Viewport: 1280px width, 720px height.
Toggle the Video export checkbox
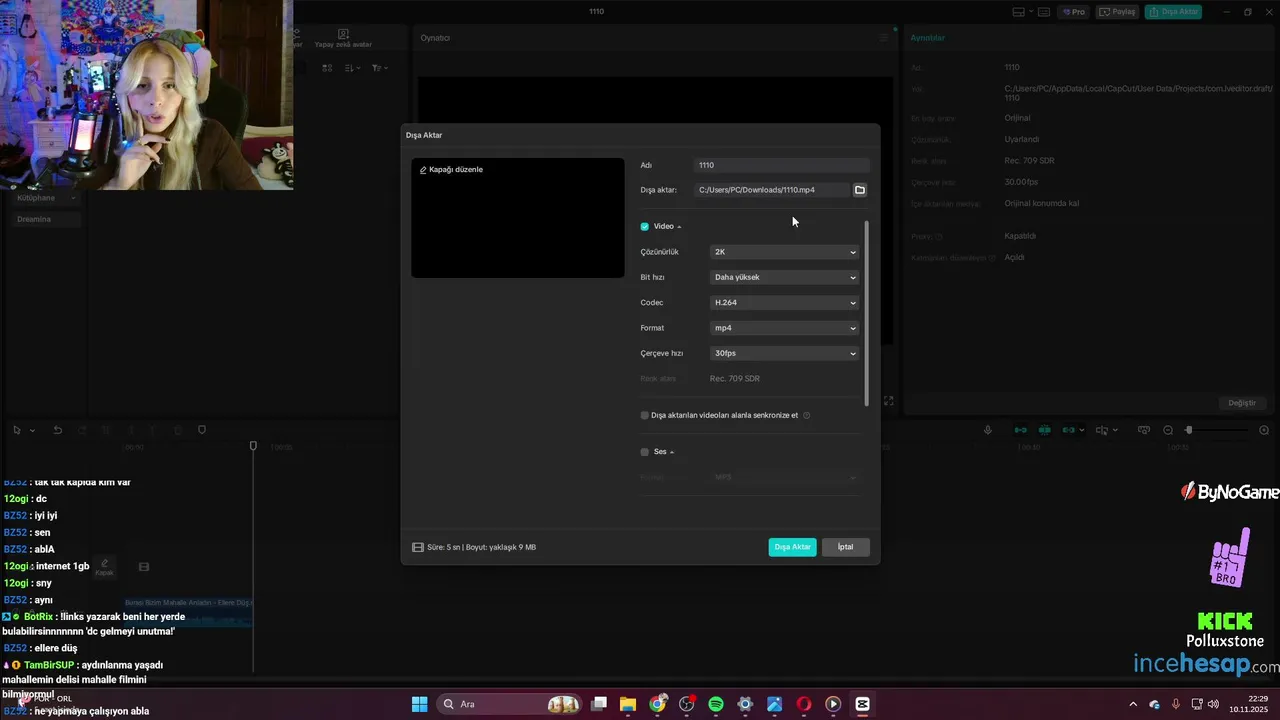(x=645, y=227)
